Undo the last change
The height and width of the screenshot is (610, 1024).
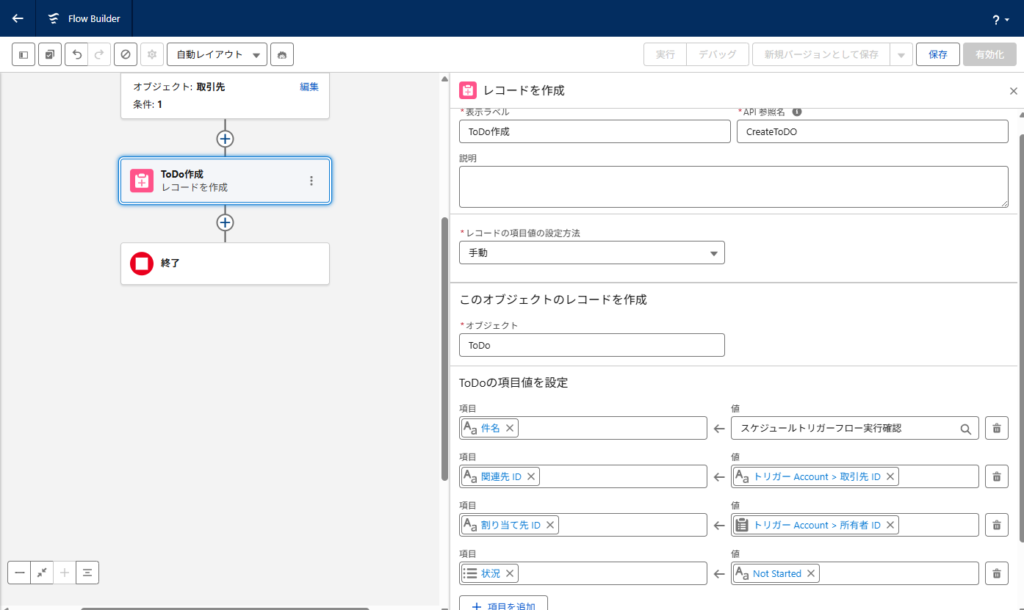point(76,54)
